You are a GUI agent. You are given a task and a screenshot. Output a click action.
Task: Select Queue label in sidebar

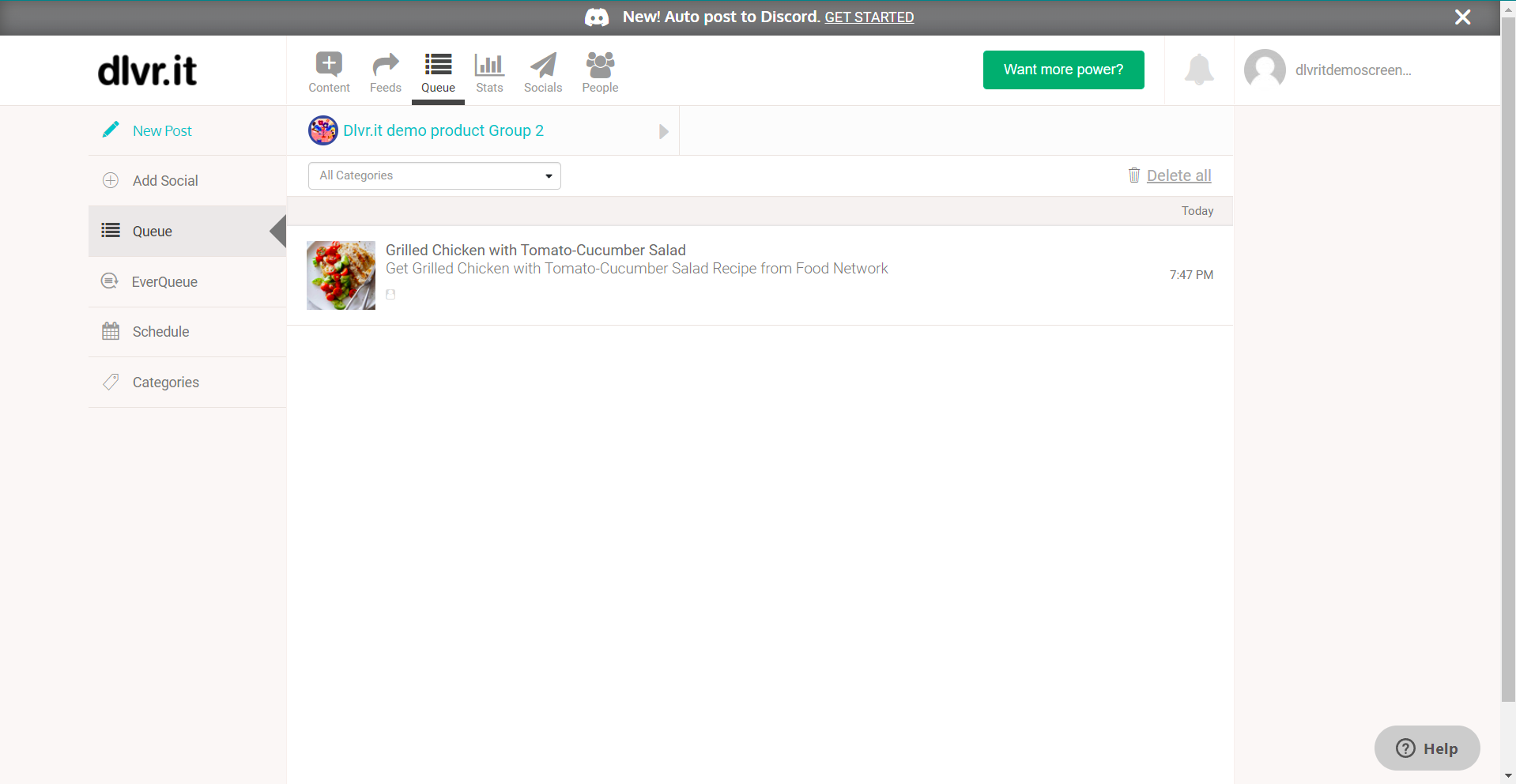153,232
